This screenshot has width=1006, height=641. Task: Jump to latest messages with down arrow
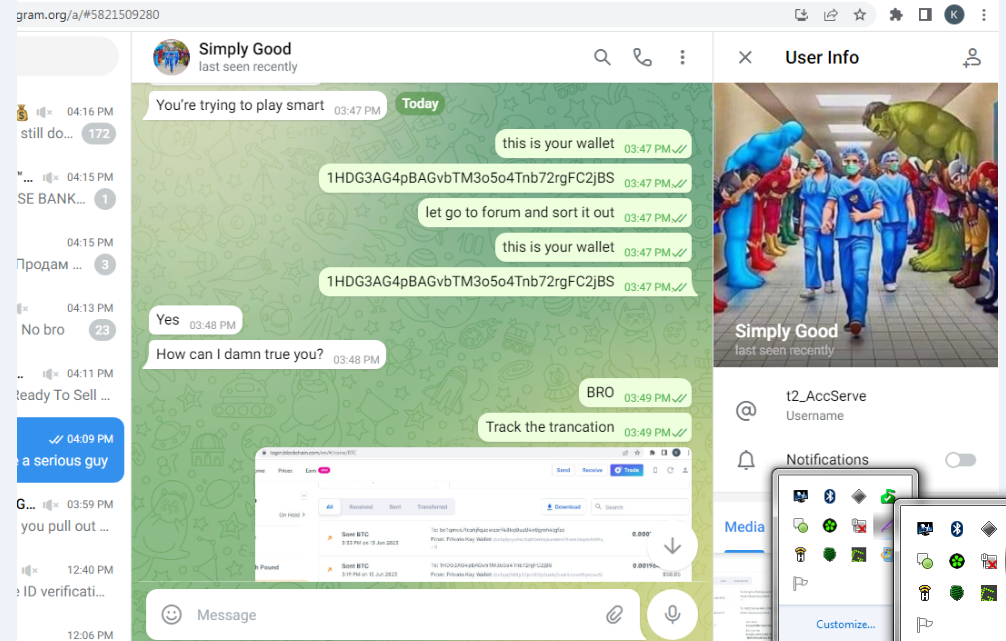click(672, 546)
